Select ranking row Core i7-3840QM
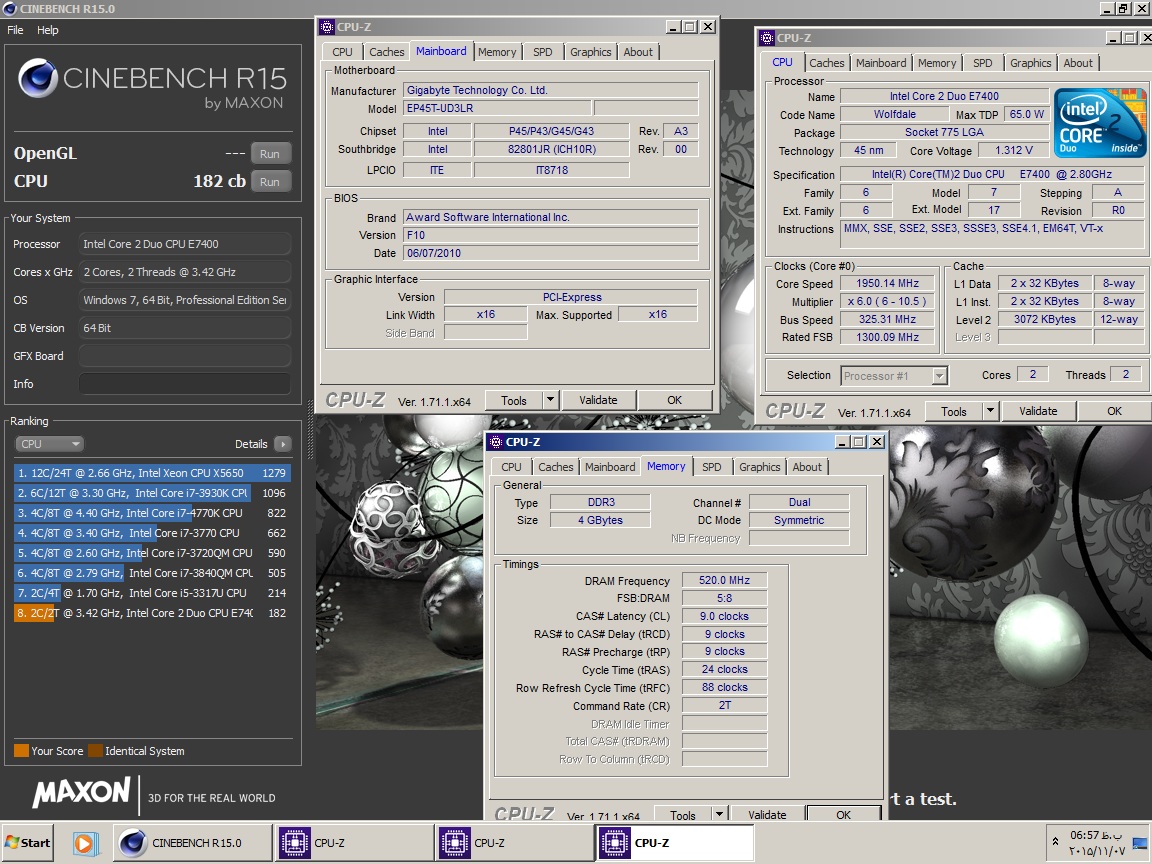The width and height of the screenshot is (1152, 864). coord(152,573)
